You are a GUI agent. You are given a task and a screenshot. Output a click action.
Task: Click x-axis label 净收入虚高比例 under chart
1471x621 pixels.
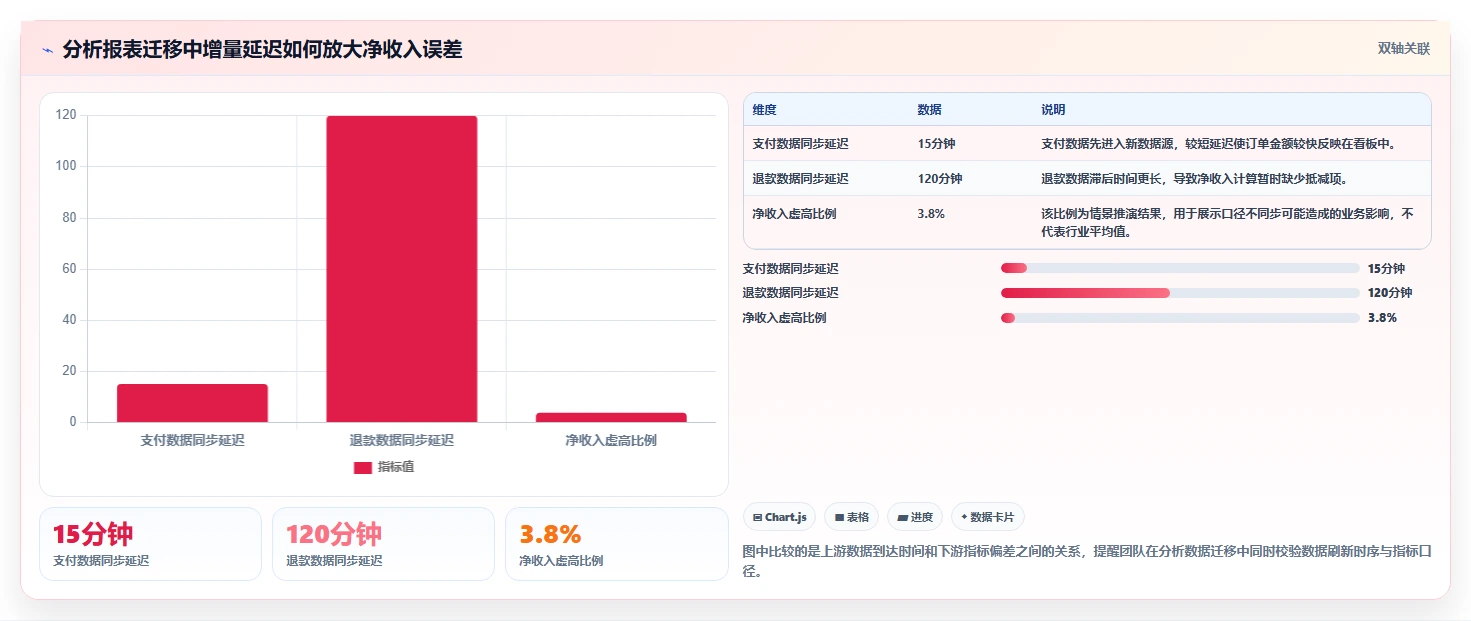coord(611,440)
